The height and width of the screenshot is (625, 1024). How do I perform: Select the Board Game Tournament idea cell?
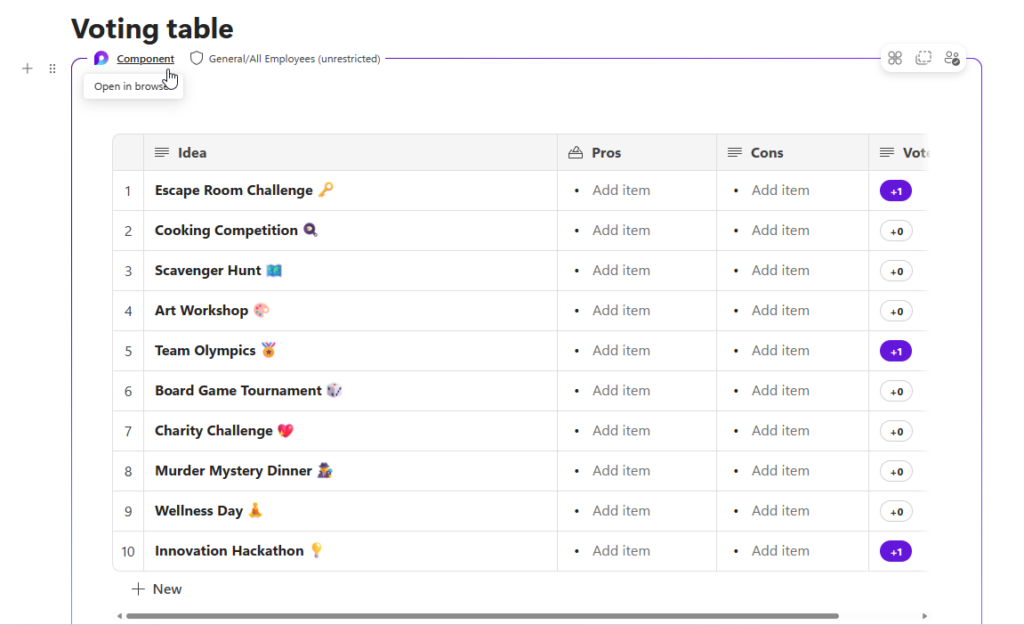coord(351,391)
